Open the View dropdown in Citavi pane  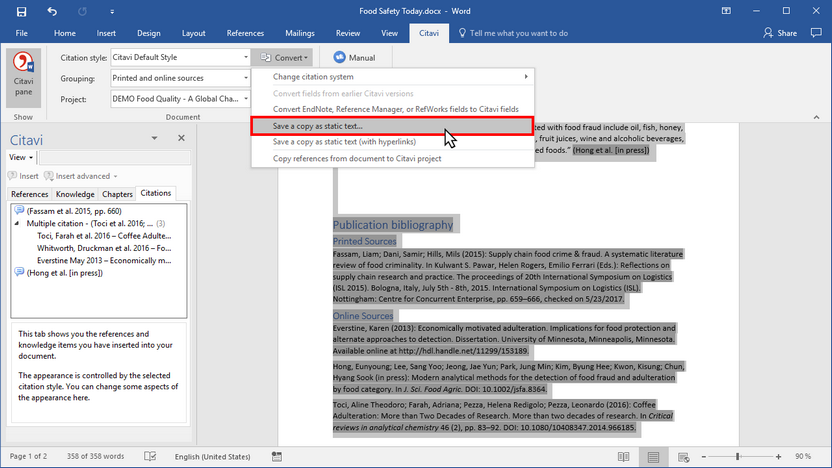tap(21, 158)
